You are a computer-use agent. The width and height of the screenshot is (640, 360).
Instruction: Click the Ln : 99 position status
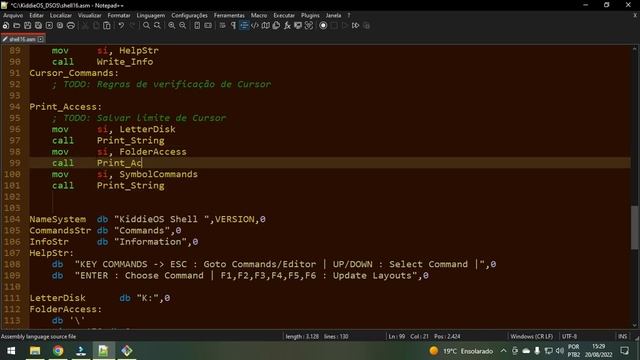tap(396, 336)
